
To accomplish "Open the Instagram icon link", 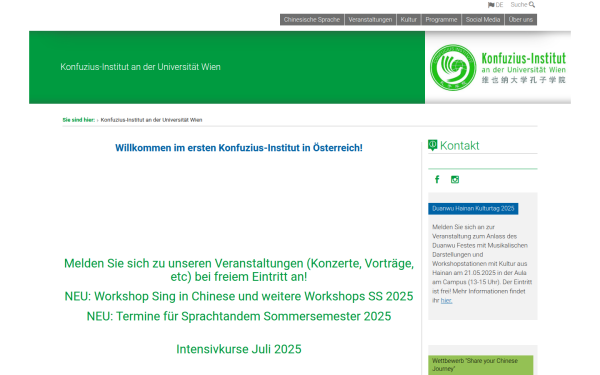I will (x=455, y=179).
